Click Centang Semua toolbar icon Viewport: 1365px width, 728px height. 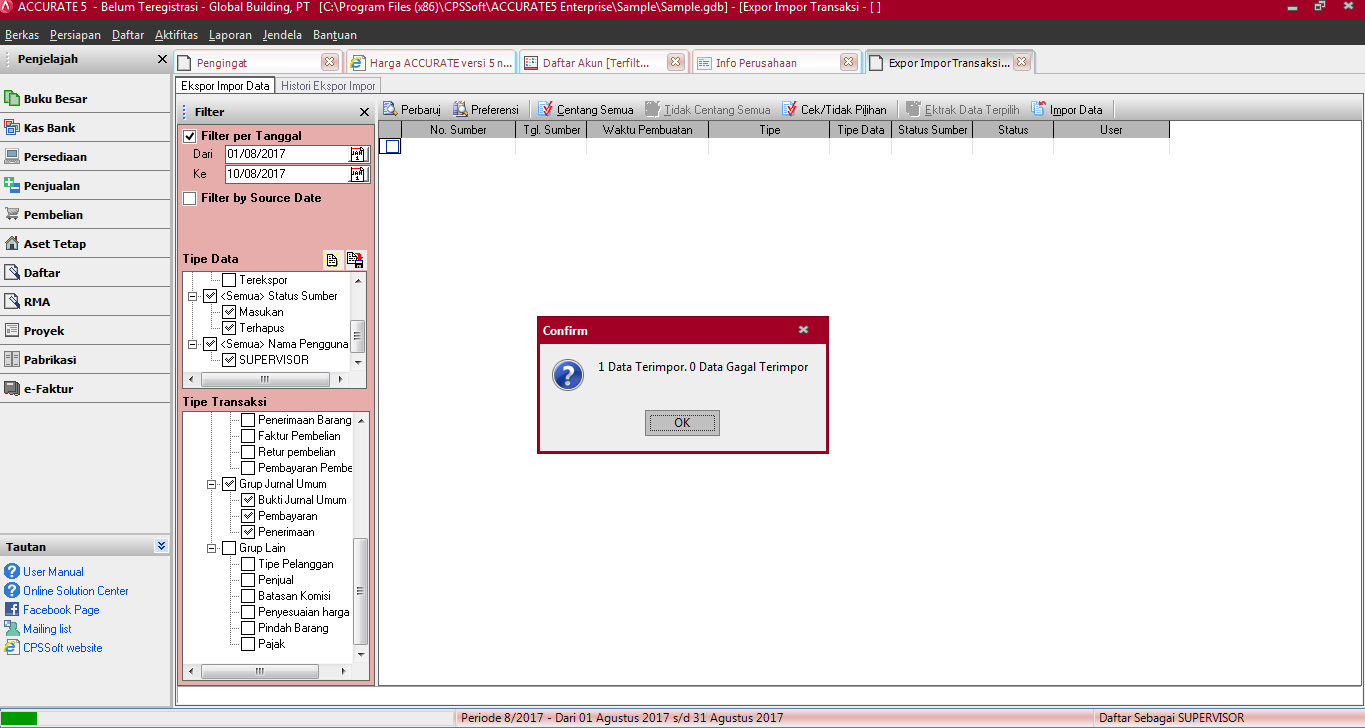coord(546,110)
